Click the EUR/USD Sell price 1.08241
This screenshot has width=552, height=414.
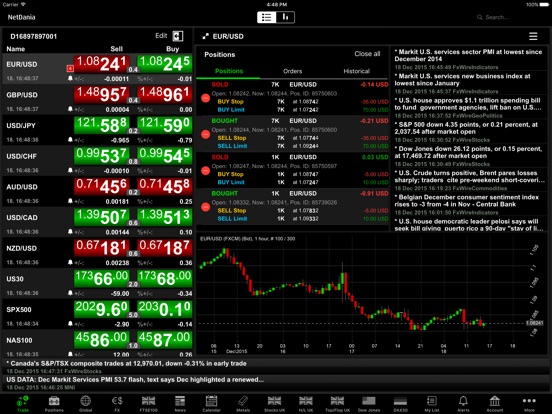pos(101,64)
